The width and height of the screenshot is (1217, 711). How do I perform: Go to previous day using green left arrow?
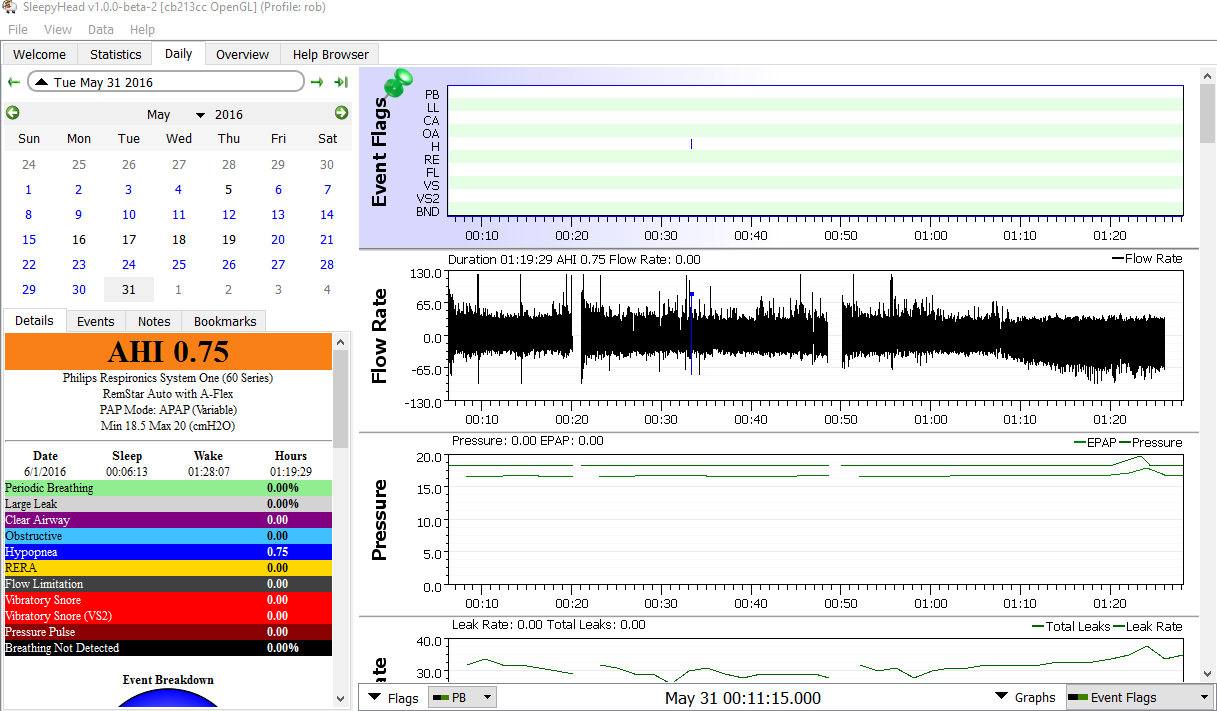[x=13, y=82]
